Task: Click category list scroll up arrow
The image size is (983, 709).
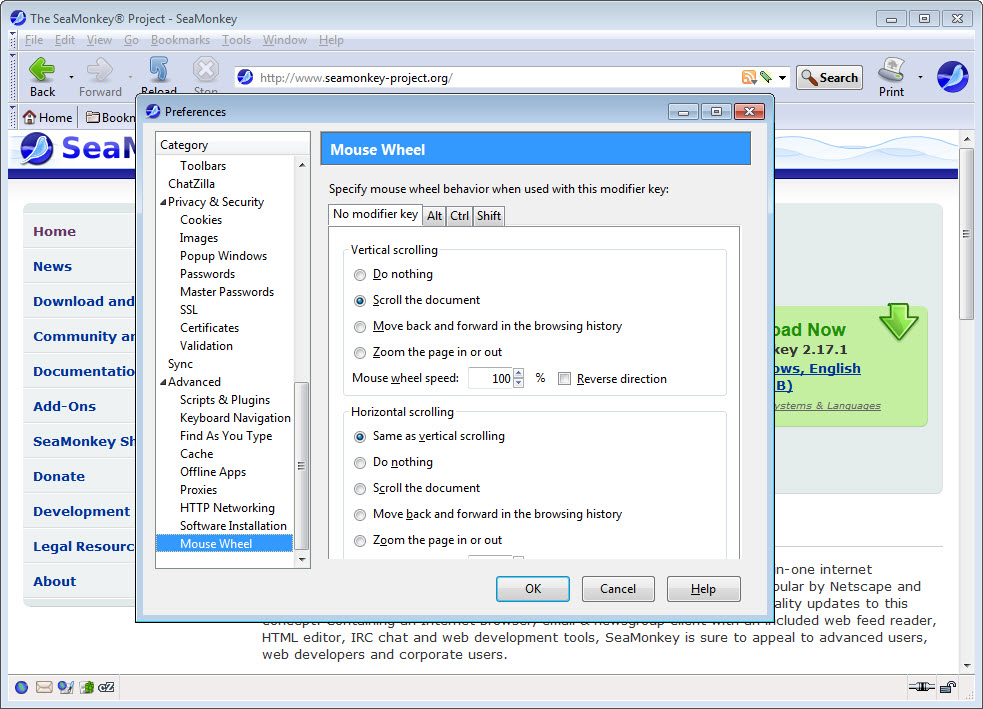Action: 302,165
